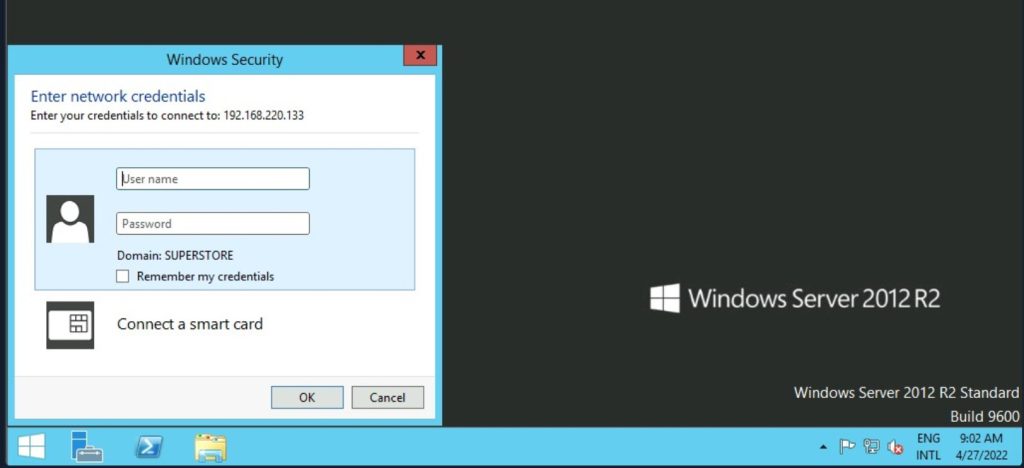1024x468 pixels.
Task: Click the smart card reader icon
Action: [70, 325]
